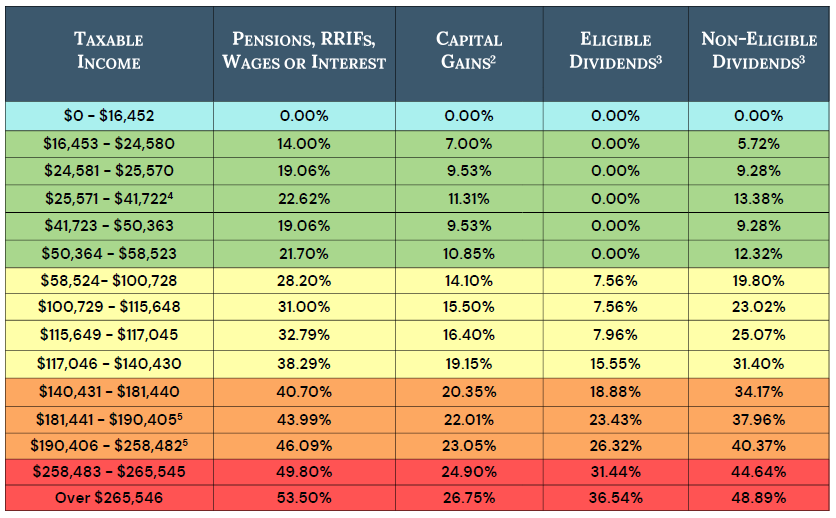Select the $181,441 - $190,405 bracket cell
836x518 pixels.
(109, 418)
